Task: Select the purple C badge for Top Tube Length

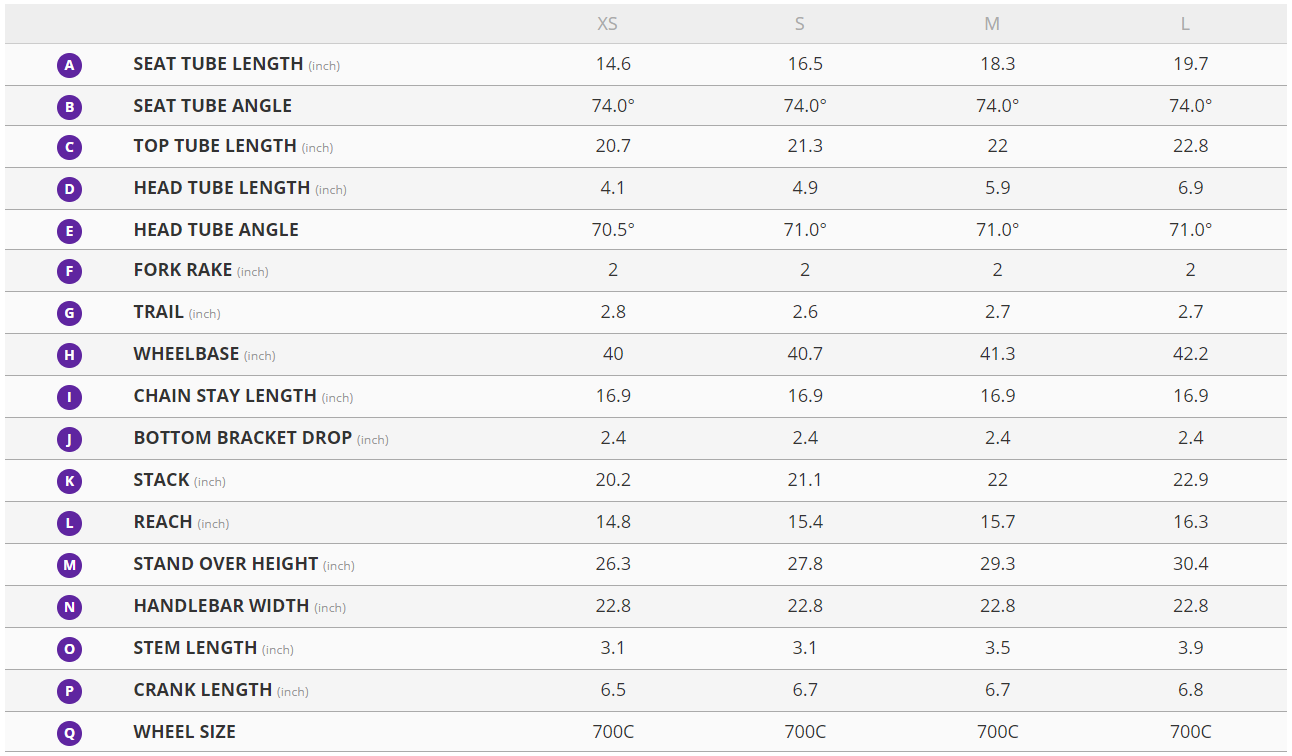Action: click(69, 148)
